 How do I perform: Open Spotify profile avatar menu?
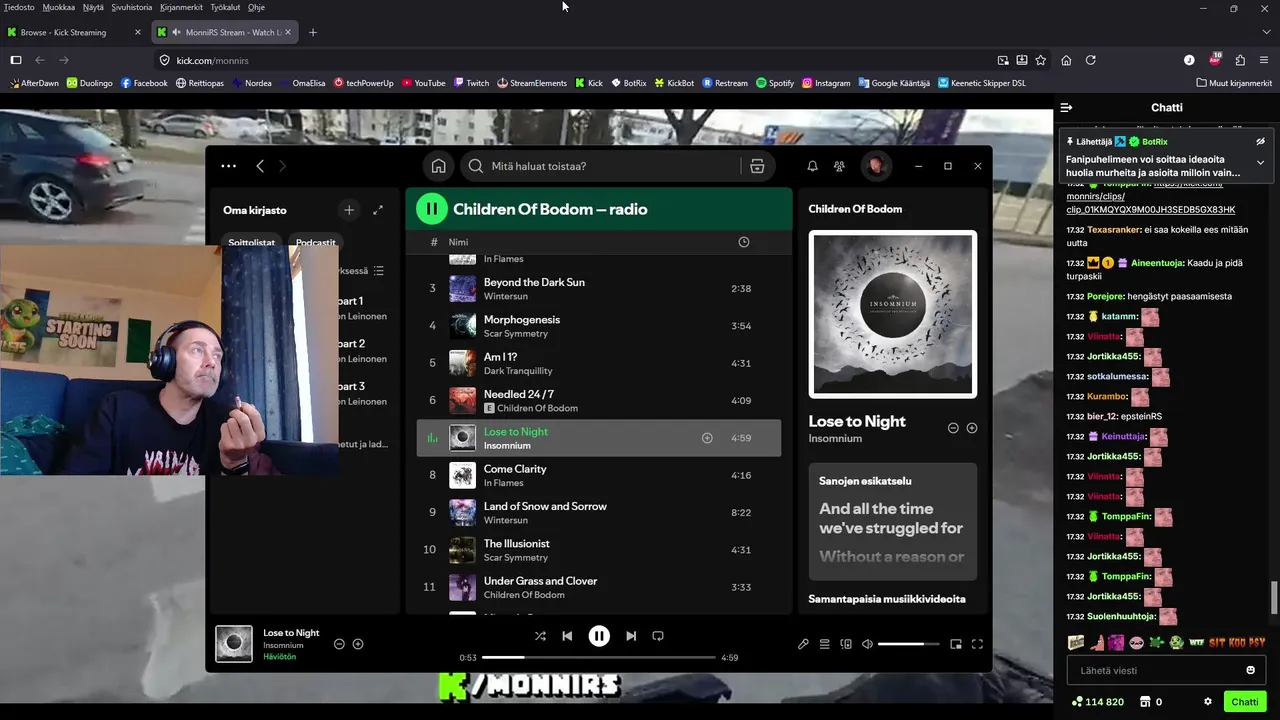[876, 166]
